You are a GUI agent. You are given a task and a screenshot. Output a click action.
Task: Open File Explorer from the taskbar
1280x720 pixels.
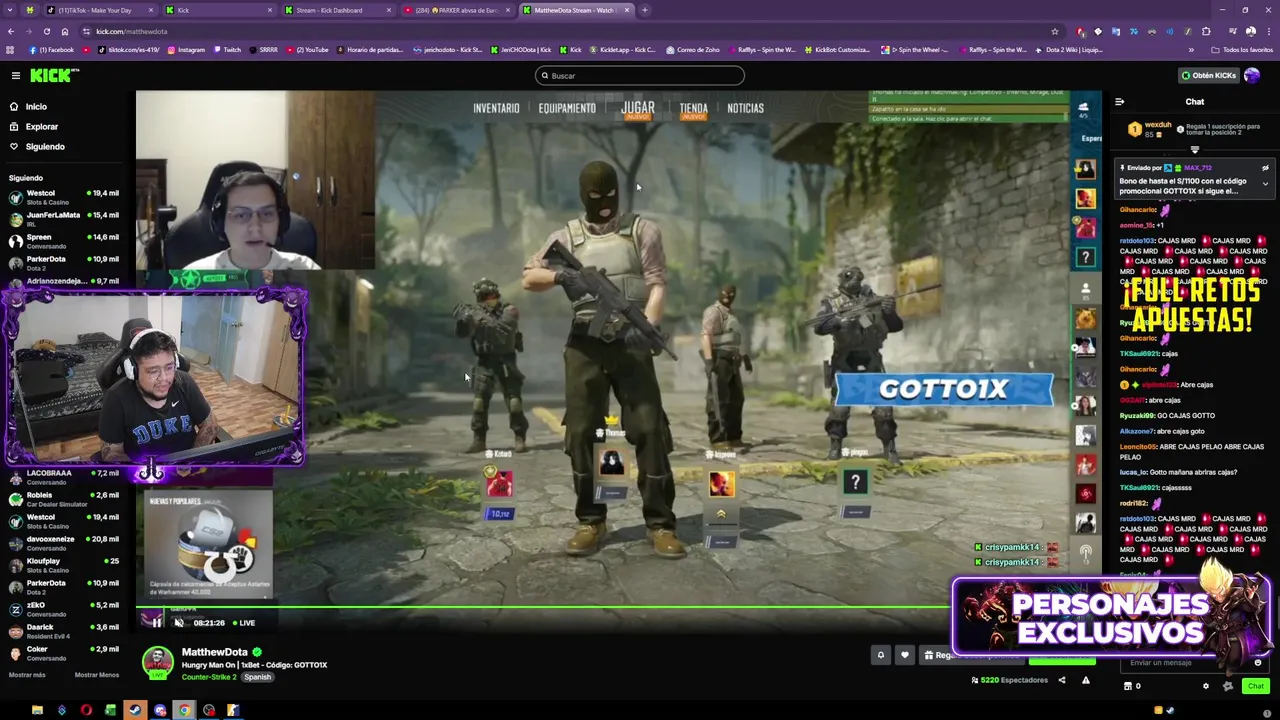tap(37, 711)
